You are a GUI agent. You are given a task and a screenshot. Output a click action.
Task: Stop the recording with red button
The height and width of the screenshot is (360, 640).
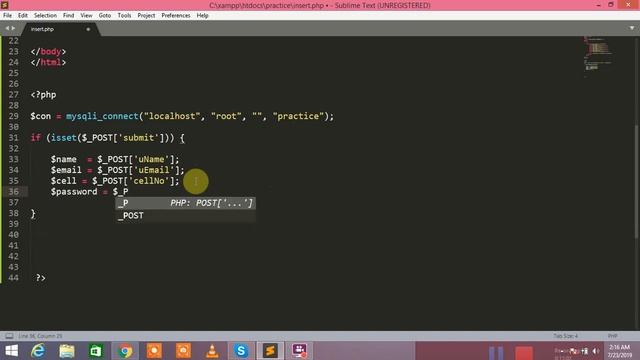tap(524, 352)
